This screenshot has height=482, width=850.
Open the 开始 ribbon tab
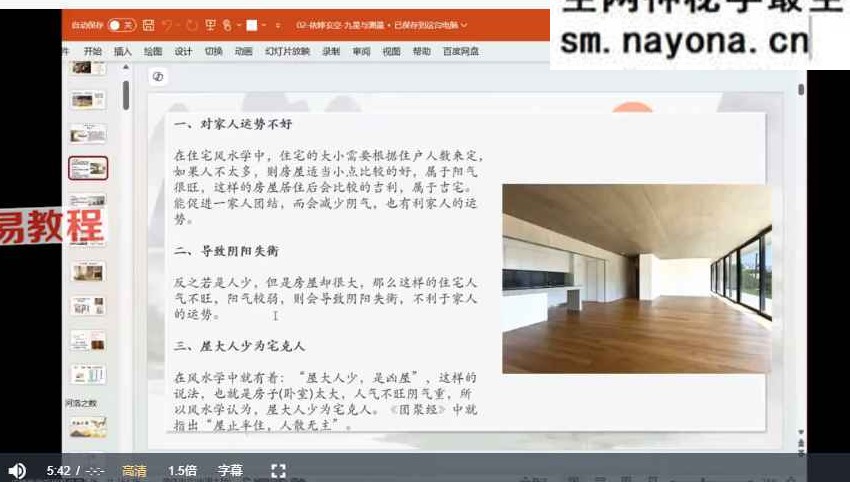click(93, 51)
